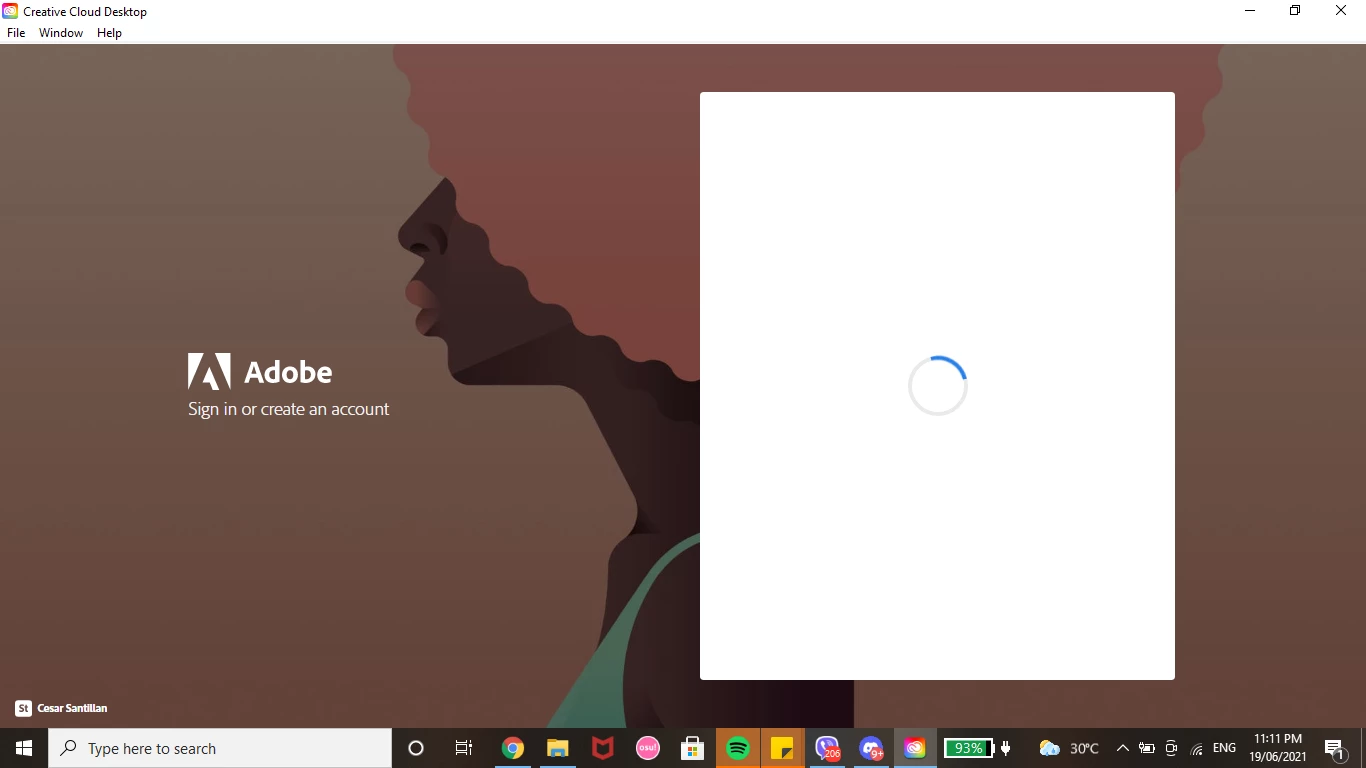Open the Wi-Fi network flyout
The image size is (1366, 768).
[1197, 748]
